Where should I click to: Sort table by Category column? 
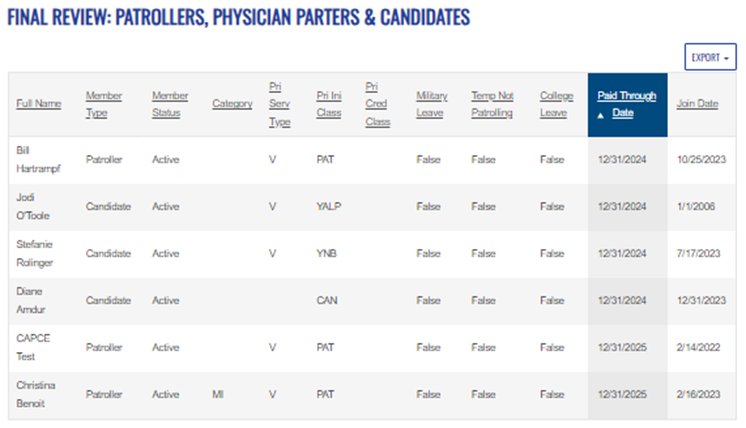pos(232,103)
